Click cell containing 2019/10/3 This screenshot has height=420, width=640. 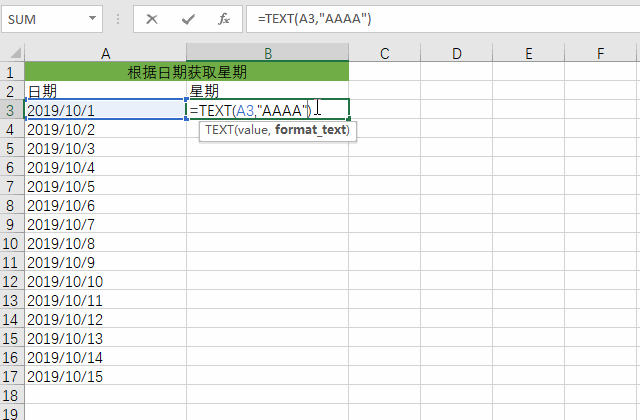tap(105, 148)
